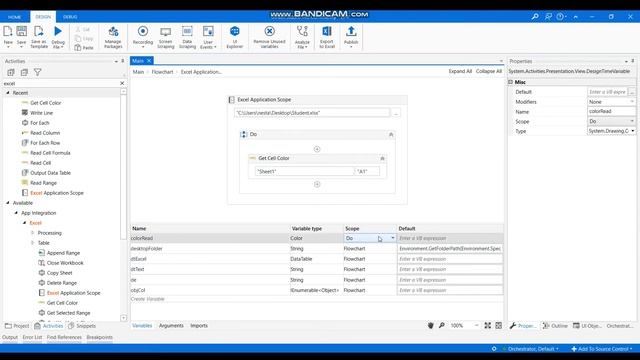Click the filter funnel in Activities panel
The image size is (640, 360).
pos(38,72)
